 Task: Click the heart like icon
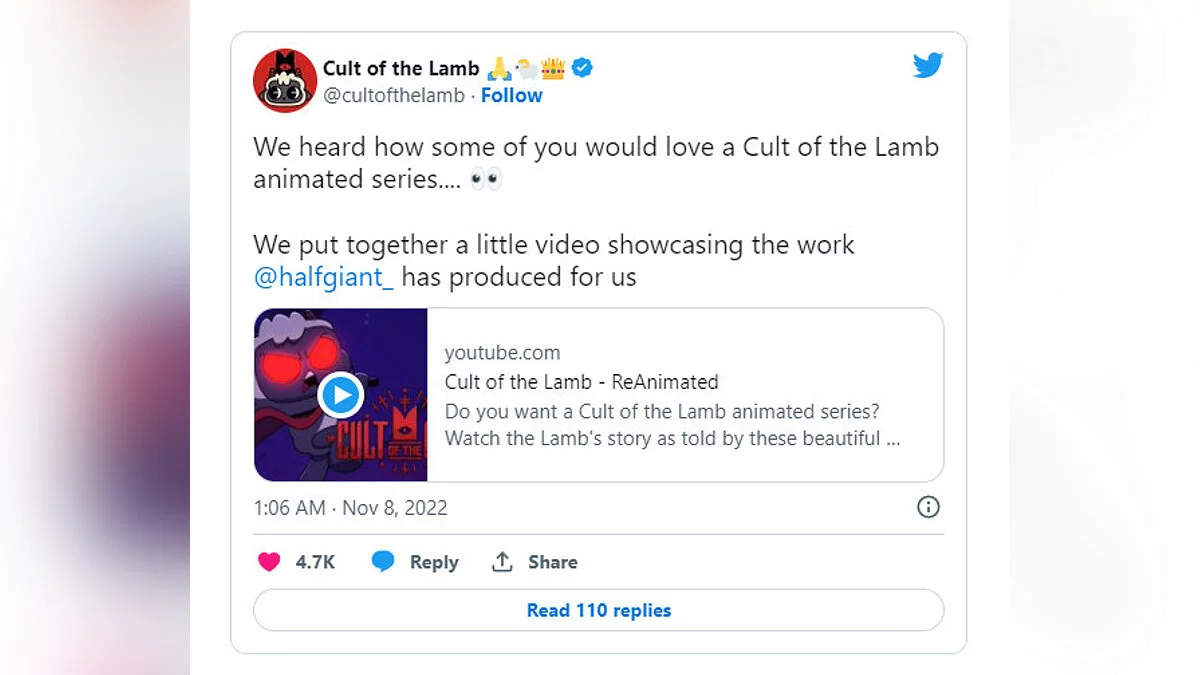pyautogui.click(x=269, y=562)
